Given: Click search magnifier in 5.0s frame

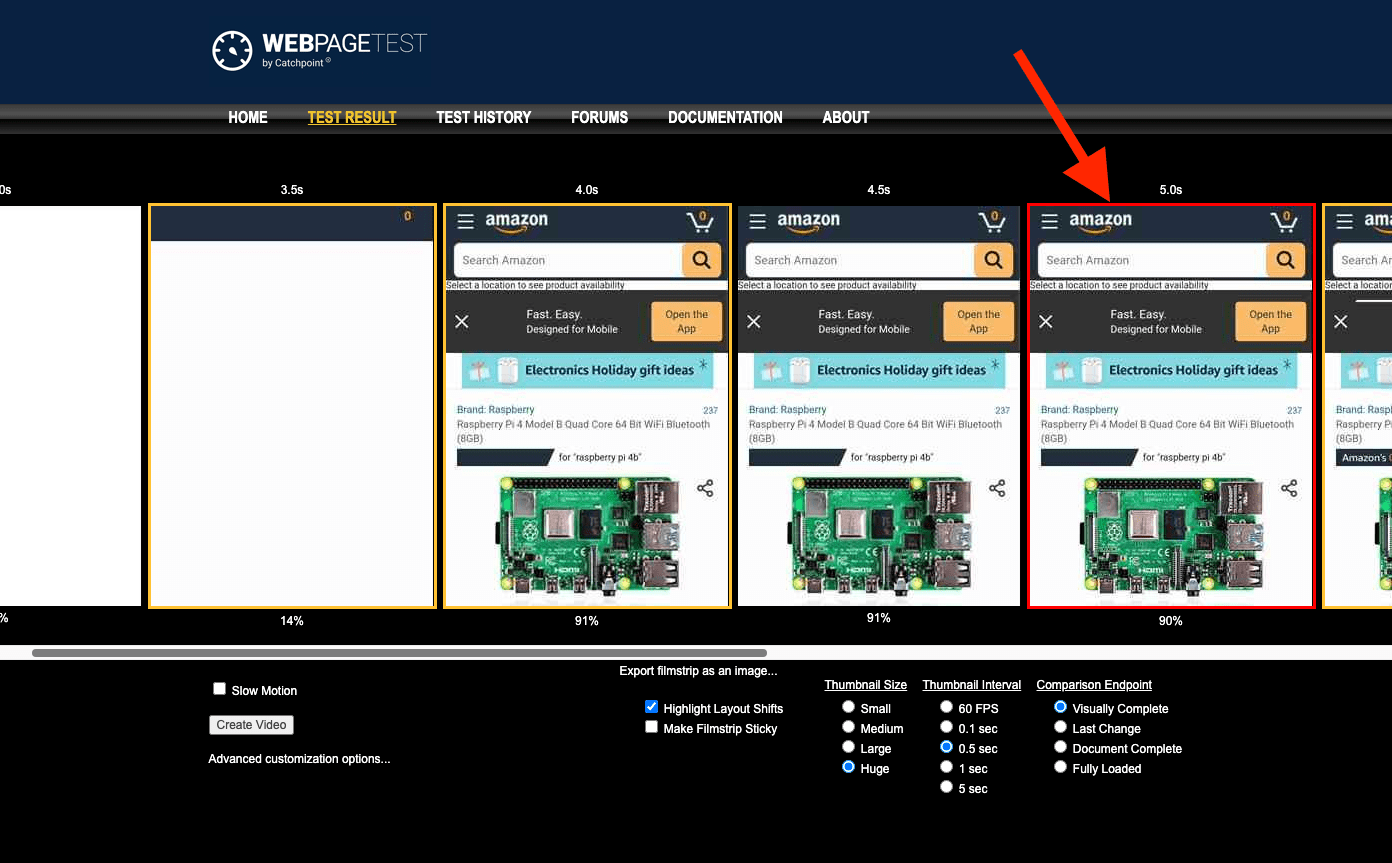Looking at the screenshot, I should tap(1286, 260).
